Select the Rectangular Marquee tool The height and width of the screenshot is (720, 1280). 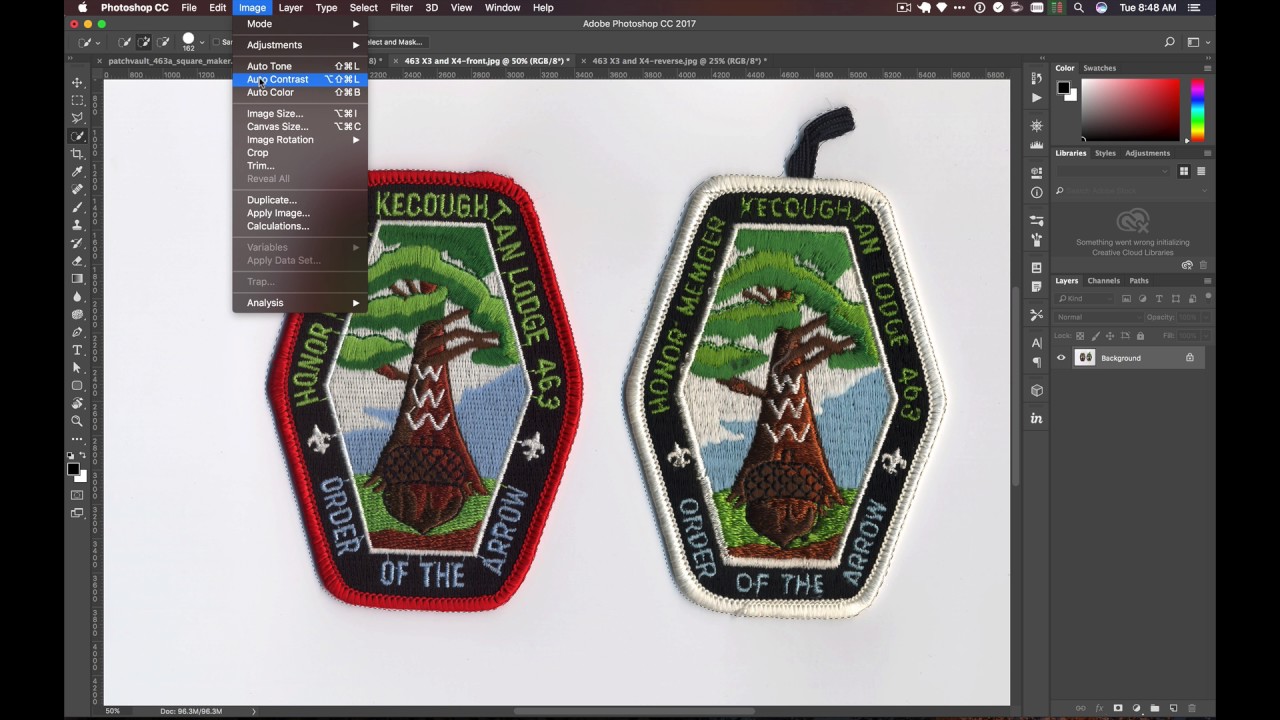tap(77, 100)
